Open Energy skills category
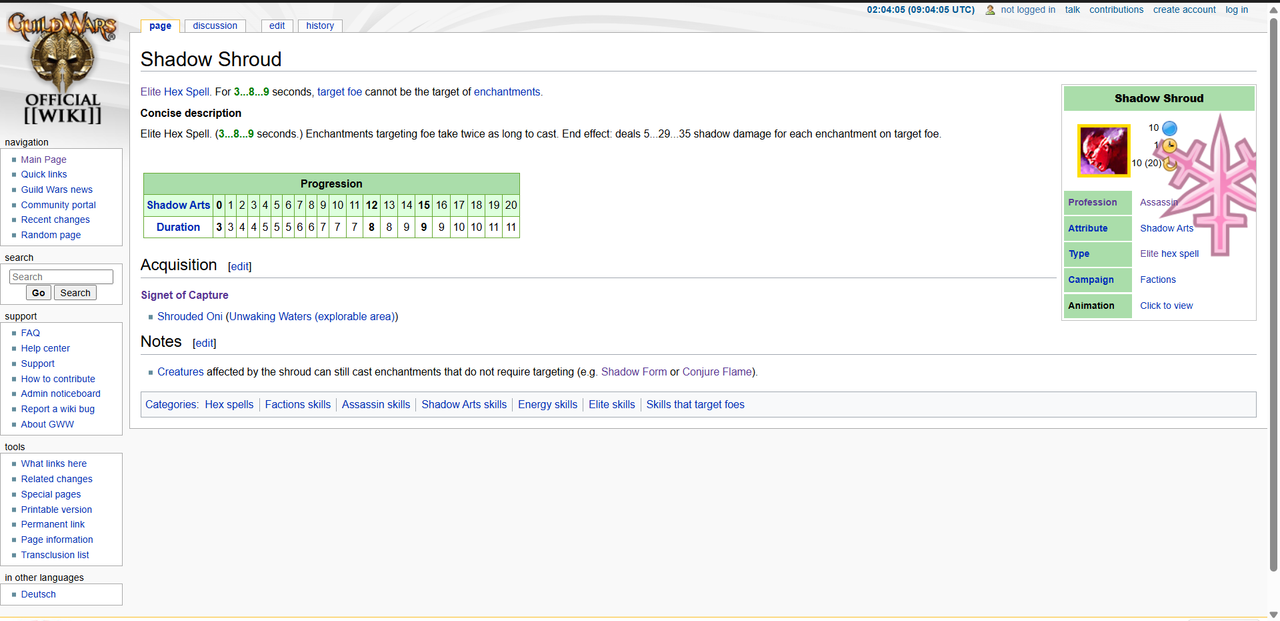Screen dimensions: 1280x621 [548, 405]
